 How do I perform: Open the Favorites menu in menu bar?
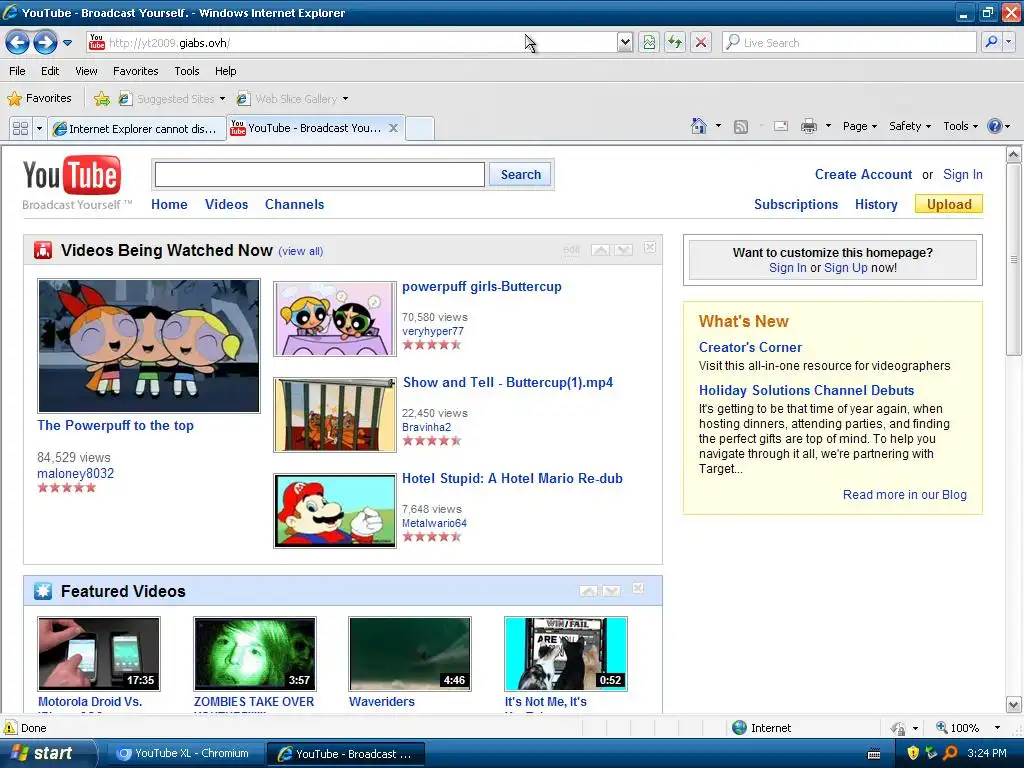(x=136, y=71)
